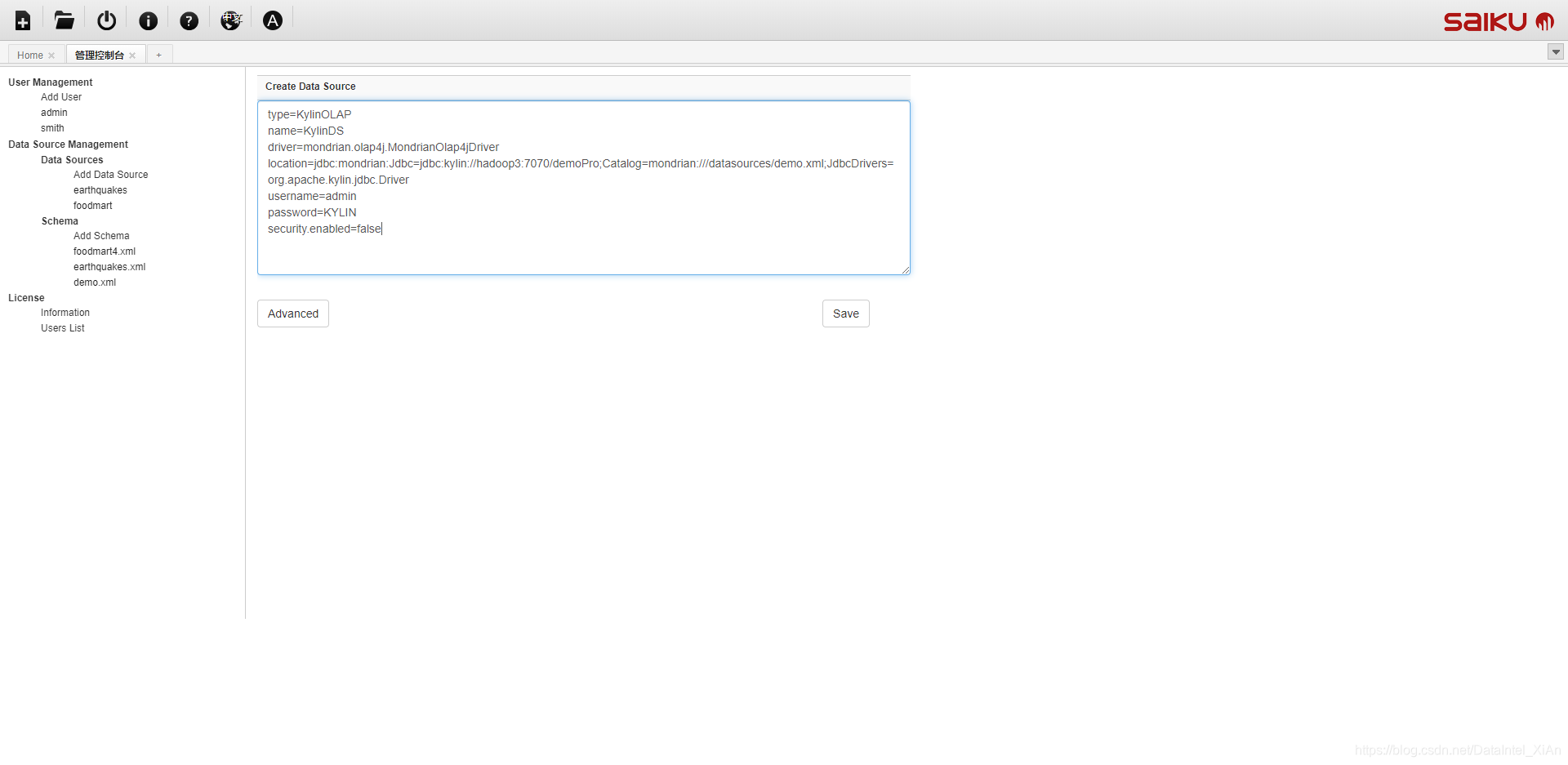Viewport: 1568px width, 765px height.
Task: Open the query folder icon
Action: pyautogui.click(x=65, y=20)
